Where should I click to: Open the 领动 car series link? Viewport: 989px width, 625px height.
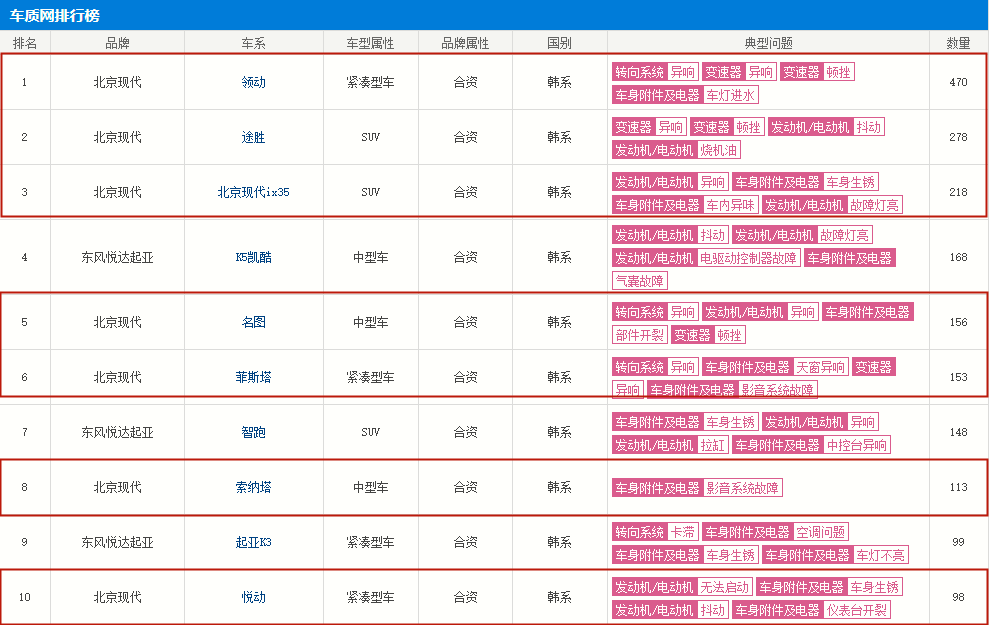(254, 82)
